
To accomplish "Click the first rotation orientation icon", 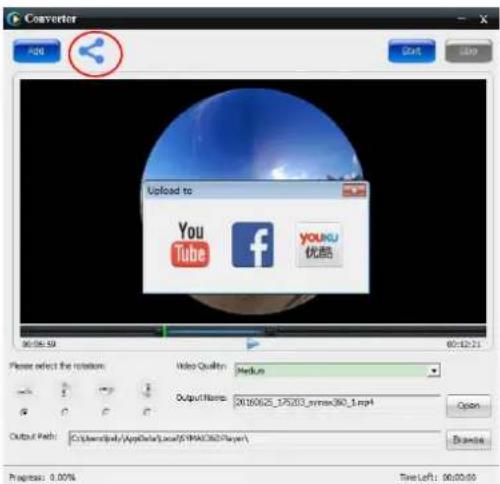I will point(24,391).
